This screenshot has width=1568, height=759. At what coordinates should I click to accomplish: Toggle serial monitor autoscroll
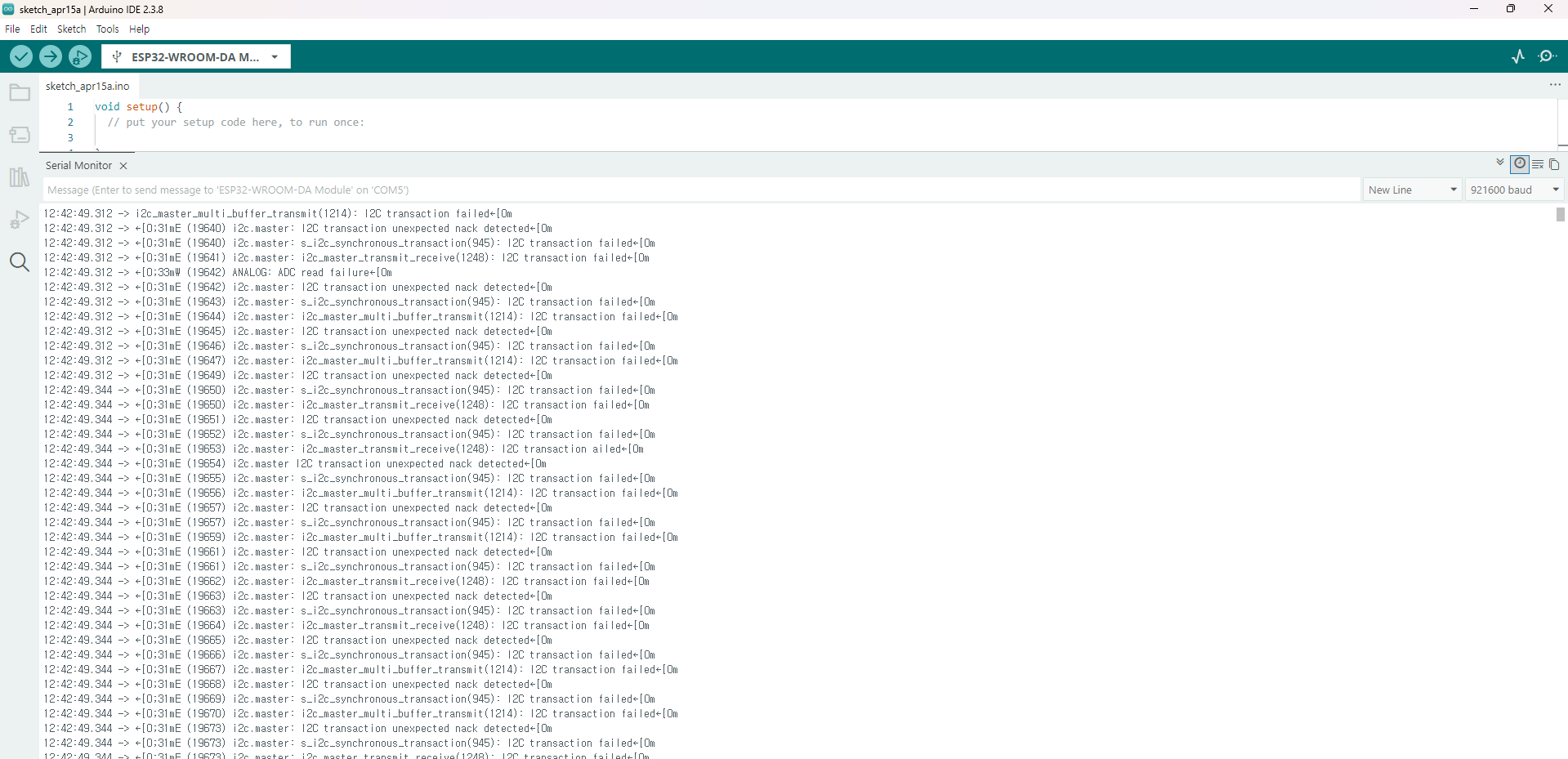click(x=1500, y=163)
